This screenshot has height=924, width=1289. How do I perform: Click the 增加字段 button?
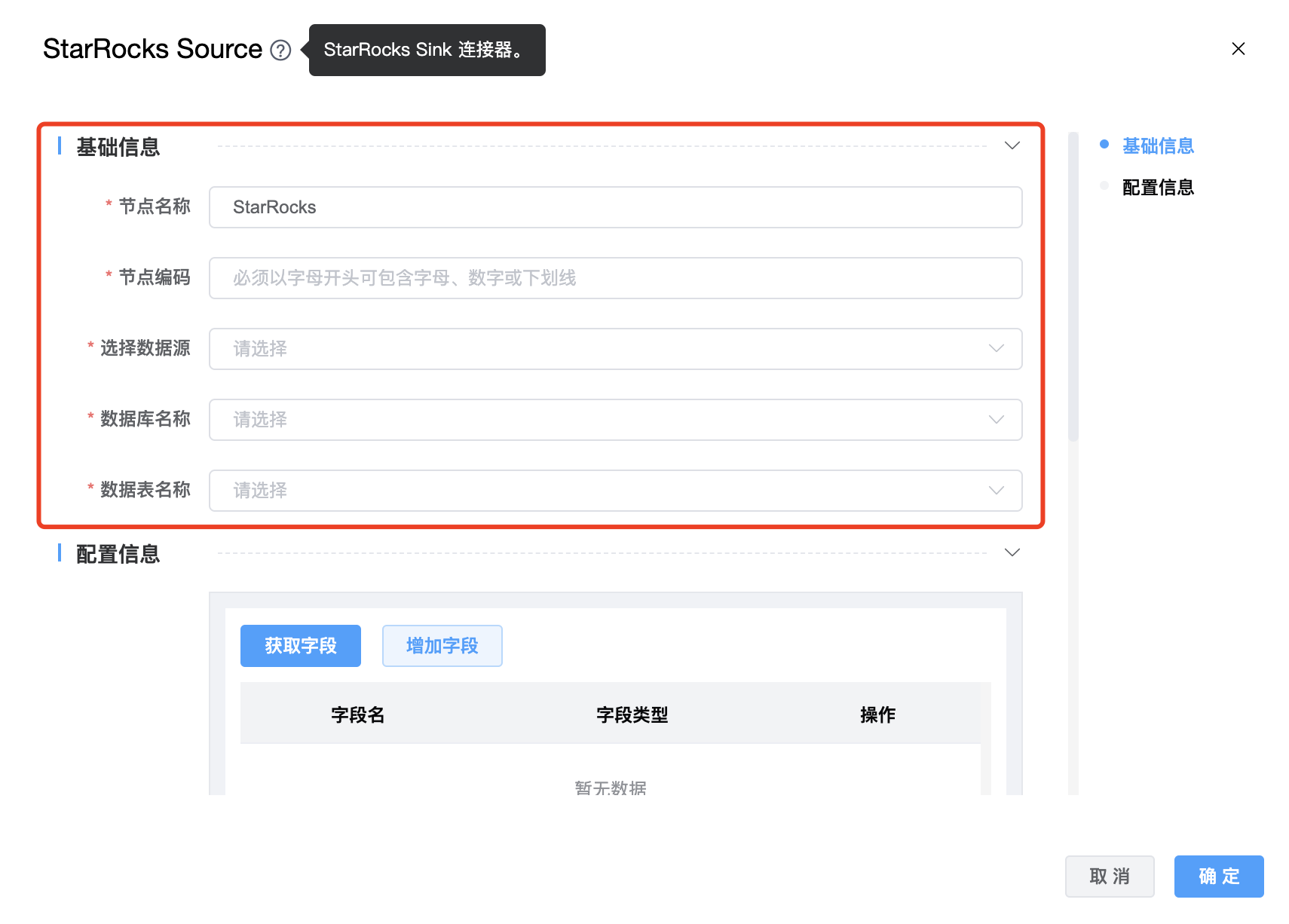(x=442, y=646)
